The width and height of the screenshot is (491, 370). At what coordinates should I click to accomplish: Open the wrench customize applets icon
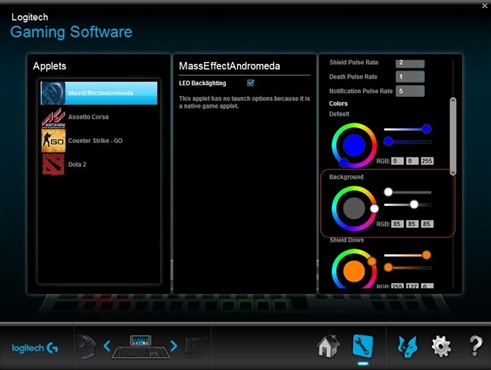click(363, 347)
